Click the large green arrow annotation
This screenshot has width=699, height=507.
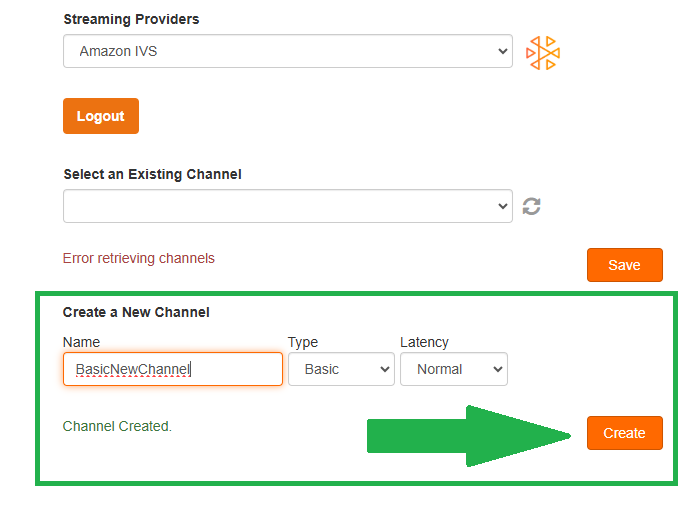pos(469,436)
